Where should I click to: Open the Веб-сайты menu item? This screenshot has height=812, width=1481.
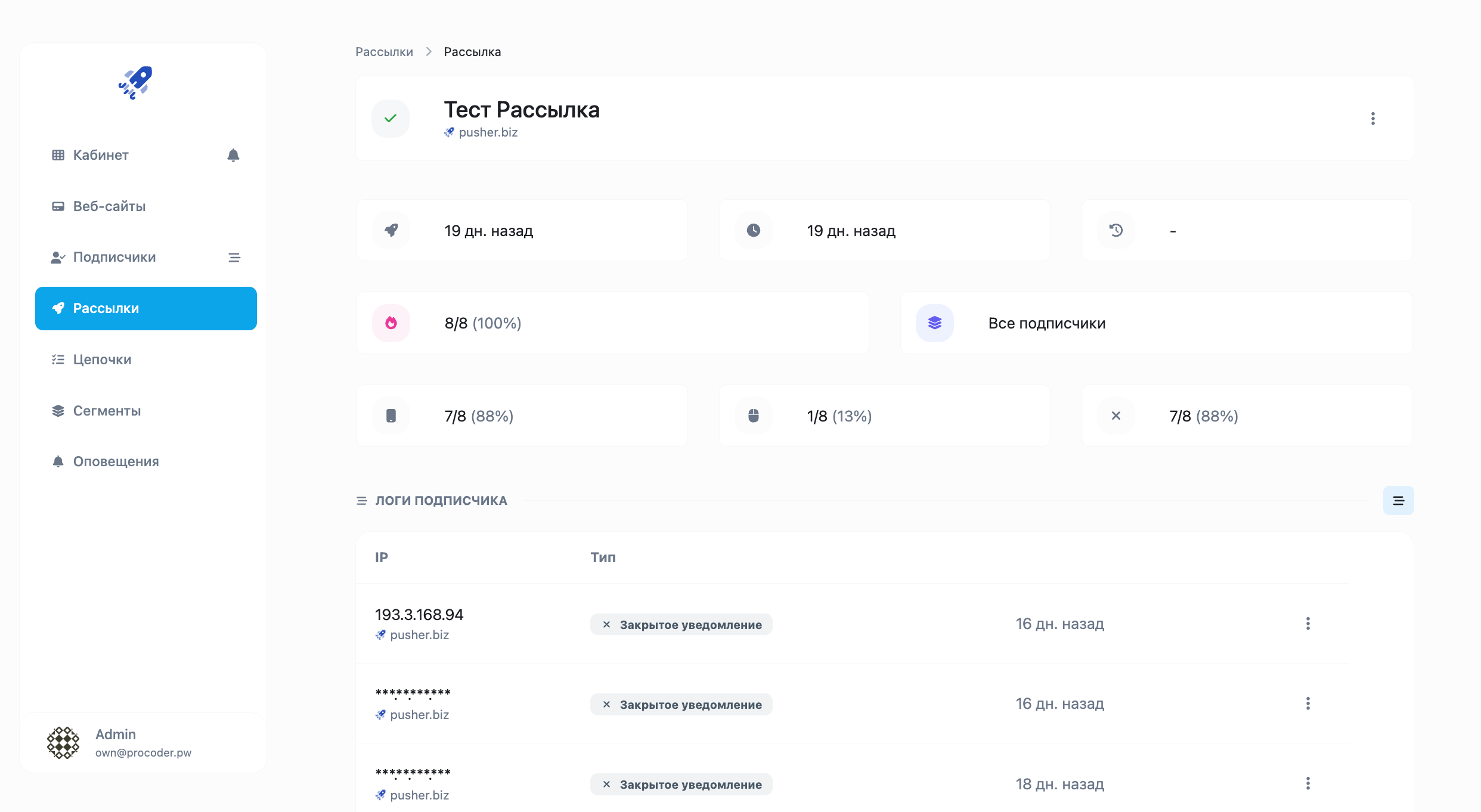coord(109,206)
